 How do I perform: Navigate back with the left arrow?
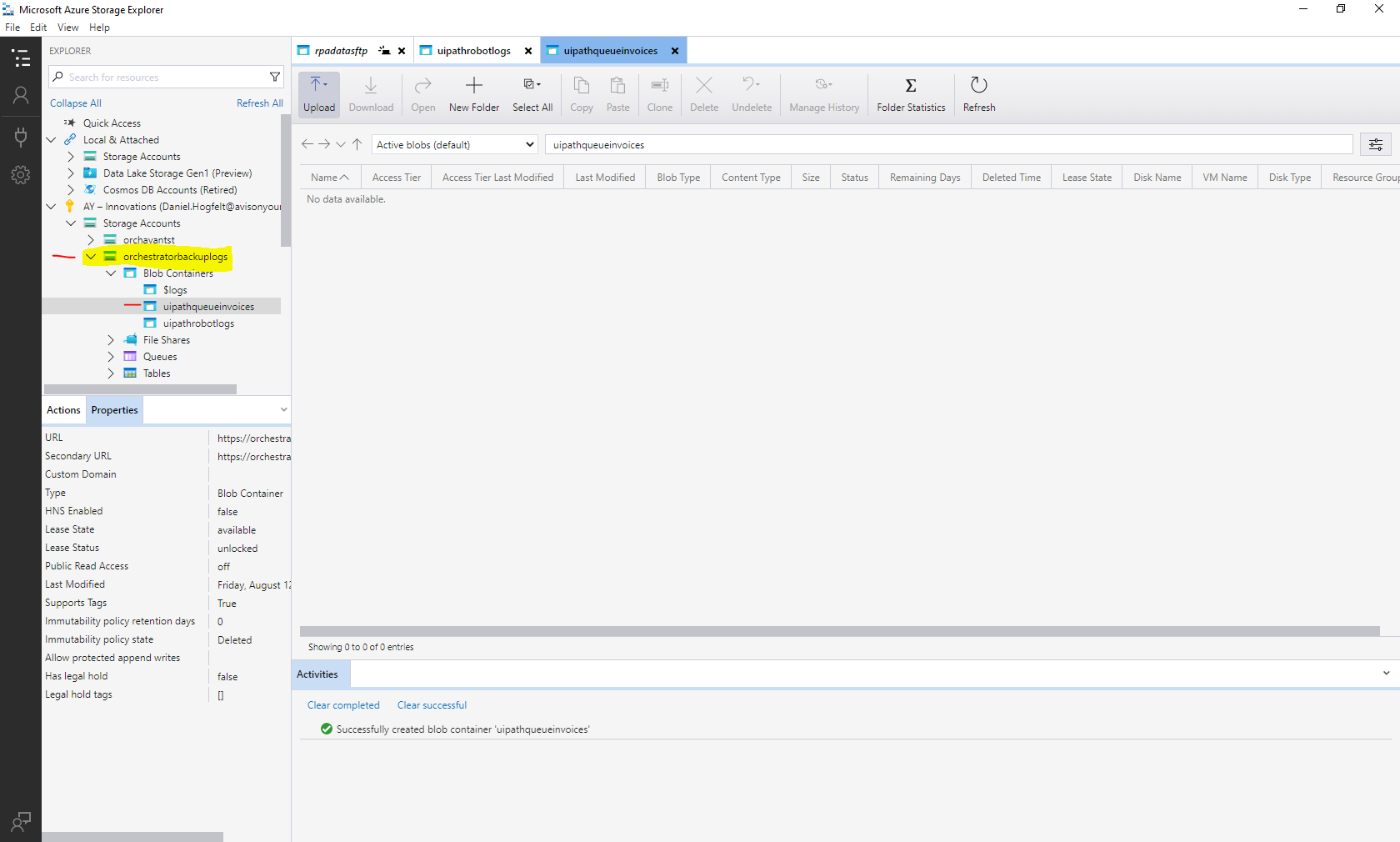(307, 144)
